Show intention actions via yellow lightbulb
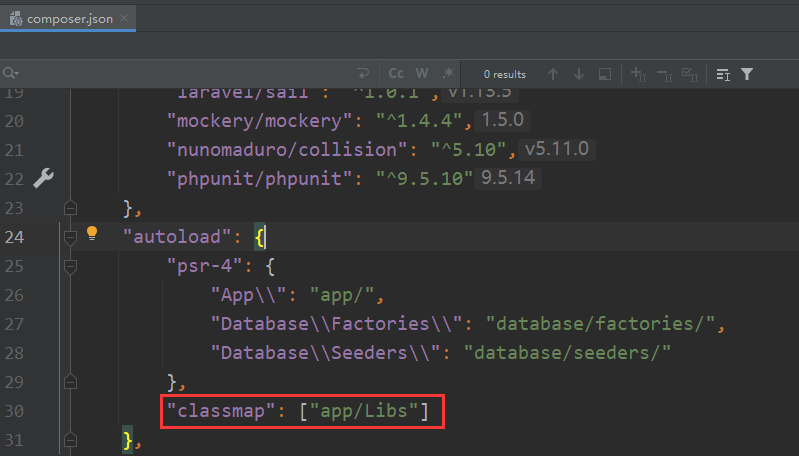Image resolution: width=799 pixels, height=456 pixels. click(92, 233)
